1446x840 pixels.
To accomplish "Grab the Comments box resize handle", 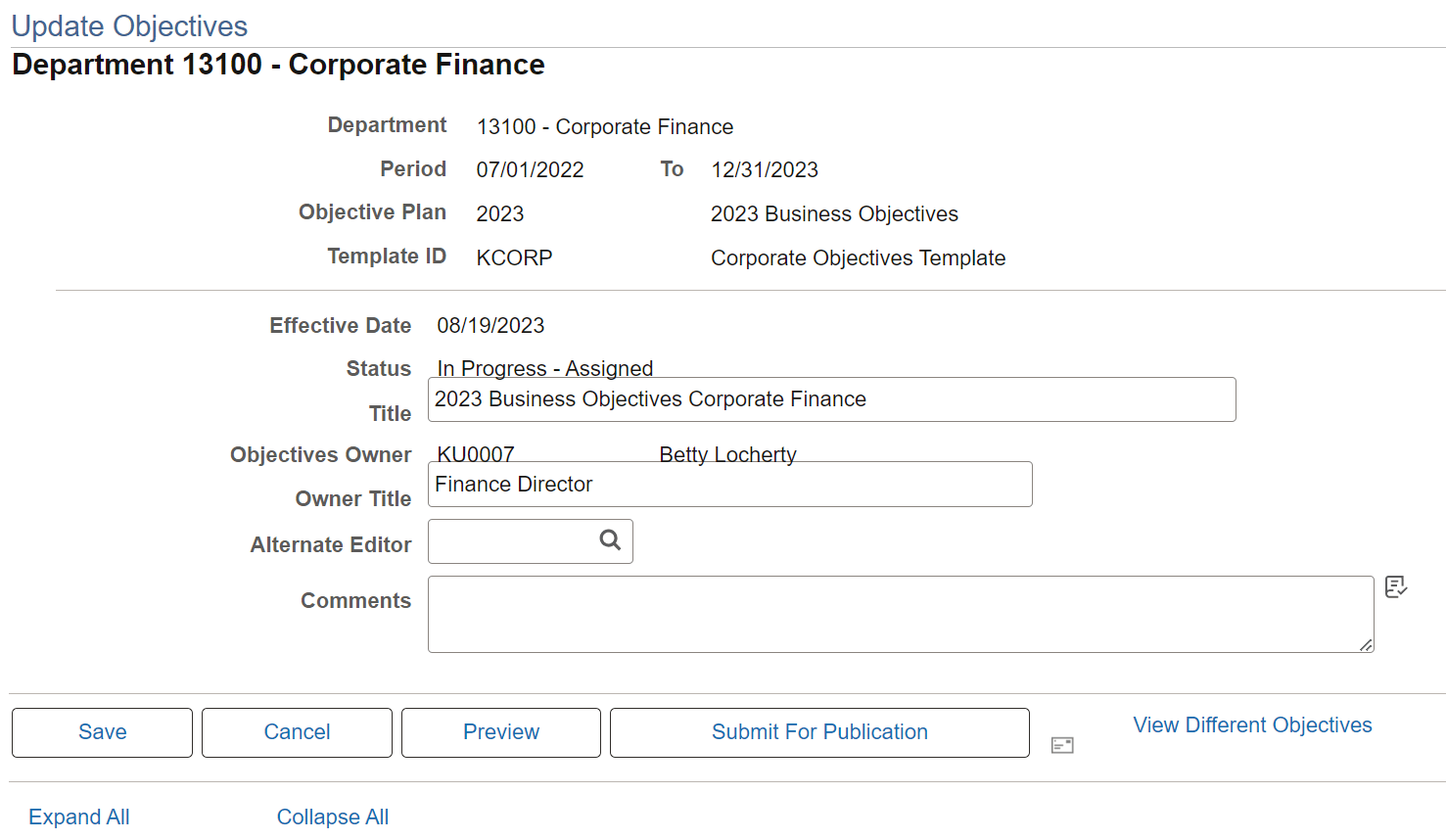I will [1366, 644].
